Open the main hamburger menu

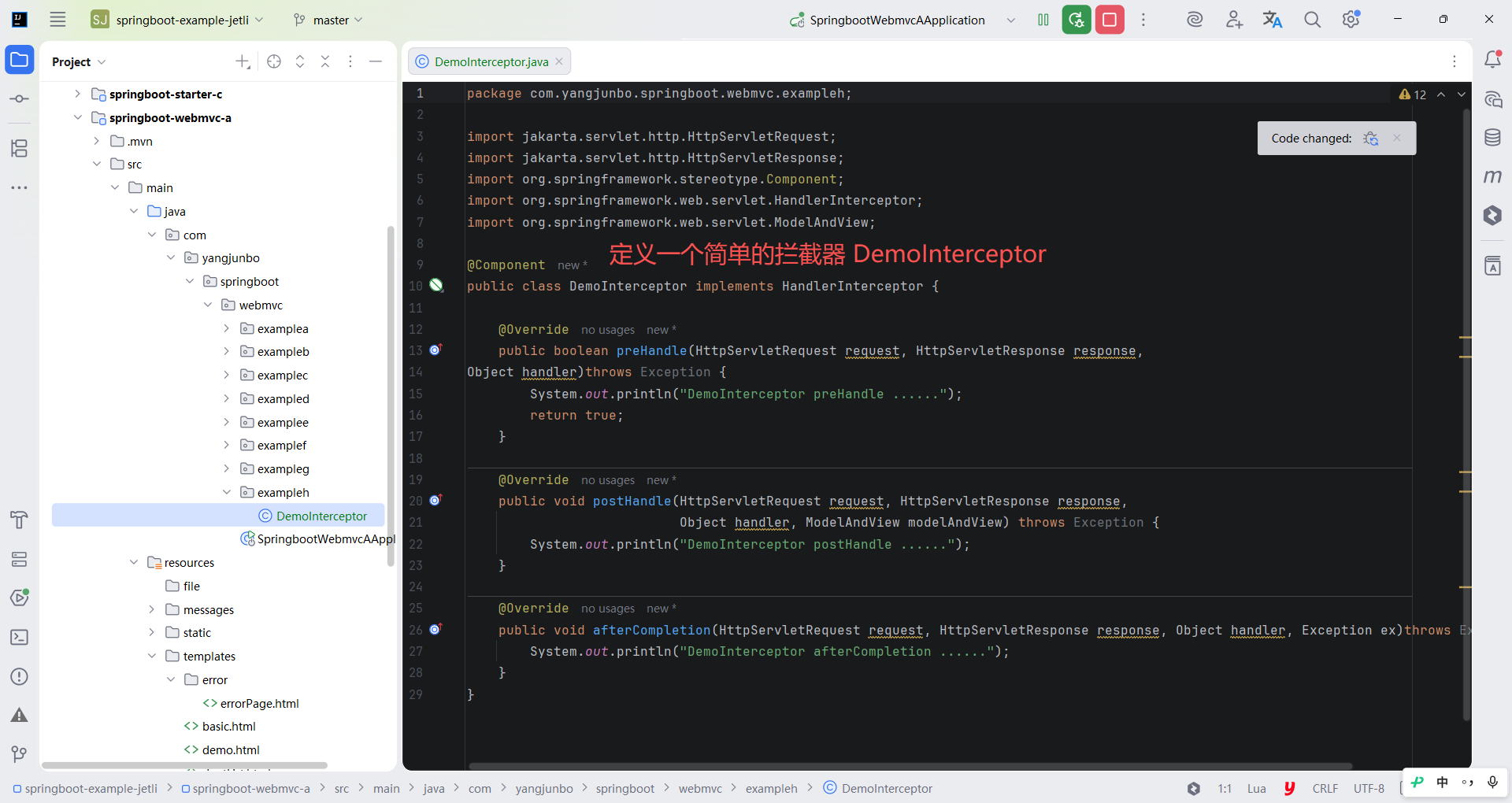coord(57,20)
